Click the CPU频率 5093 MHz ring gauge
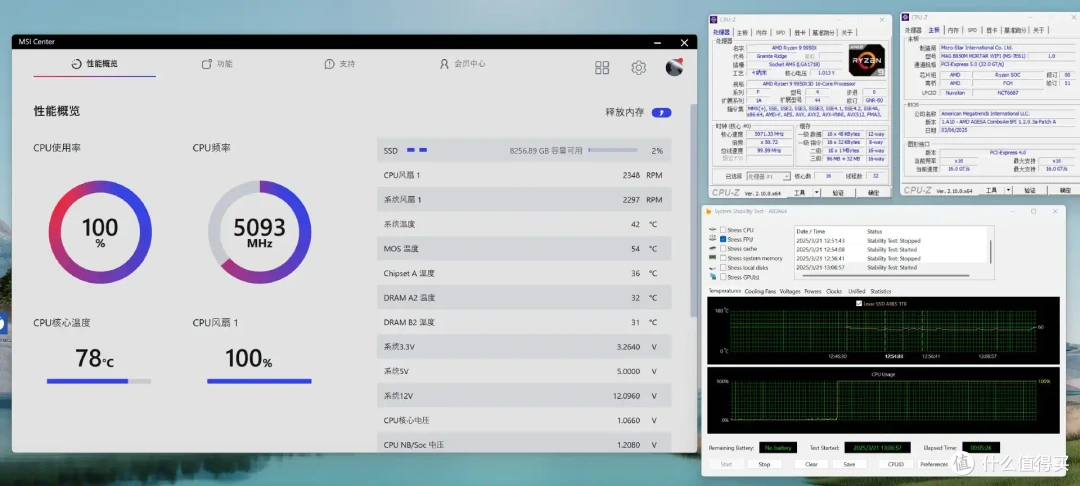Viewport: 1080px width, 486px height. coord(260,232)
